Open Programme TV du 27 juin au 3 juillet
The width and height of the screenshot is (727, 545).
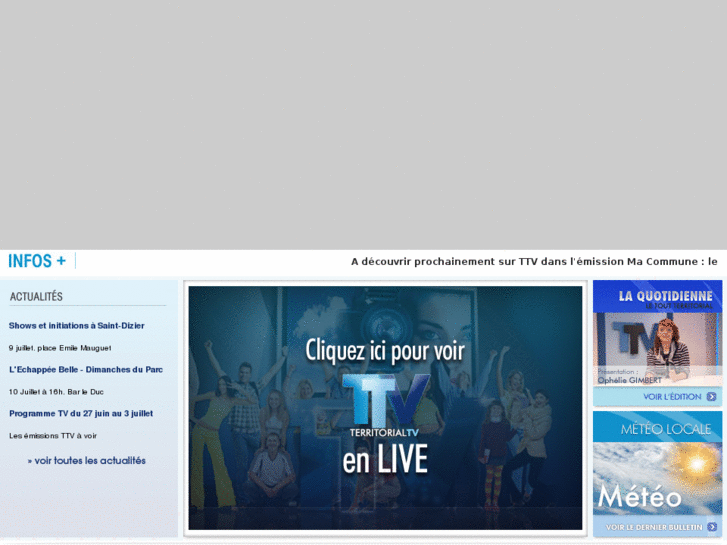click(81, 413)
